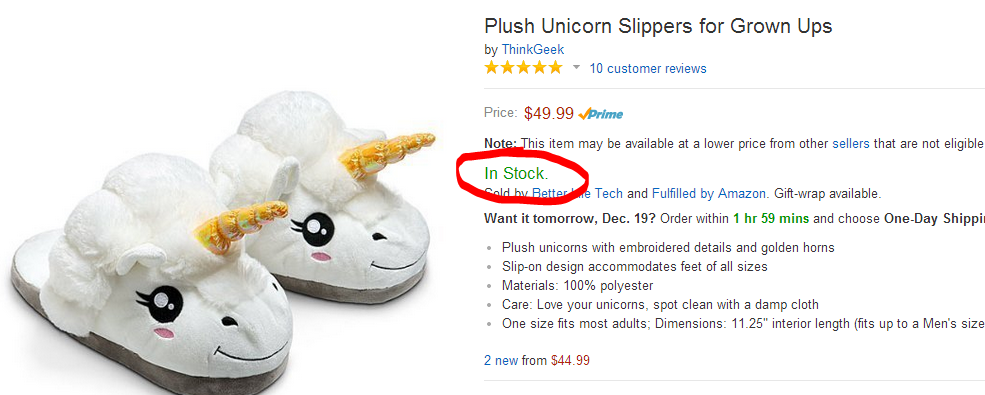Click the golden horn on rear slipper
The width and height of the screenshot is (985, 395).
[x=391, y=155]
